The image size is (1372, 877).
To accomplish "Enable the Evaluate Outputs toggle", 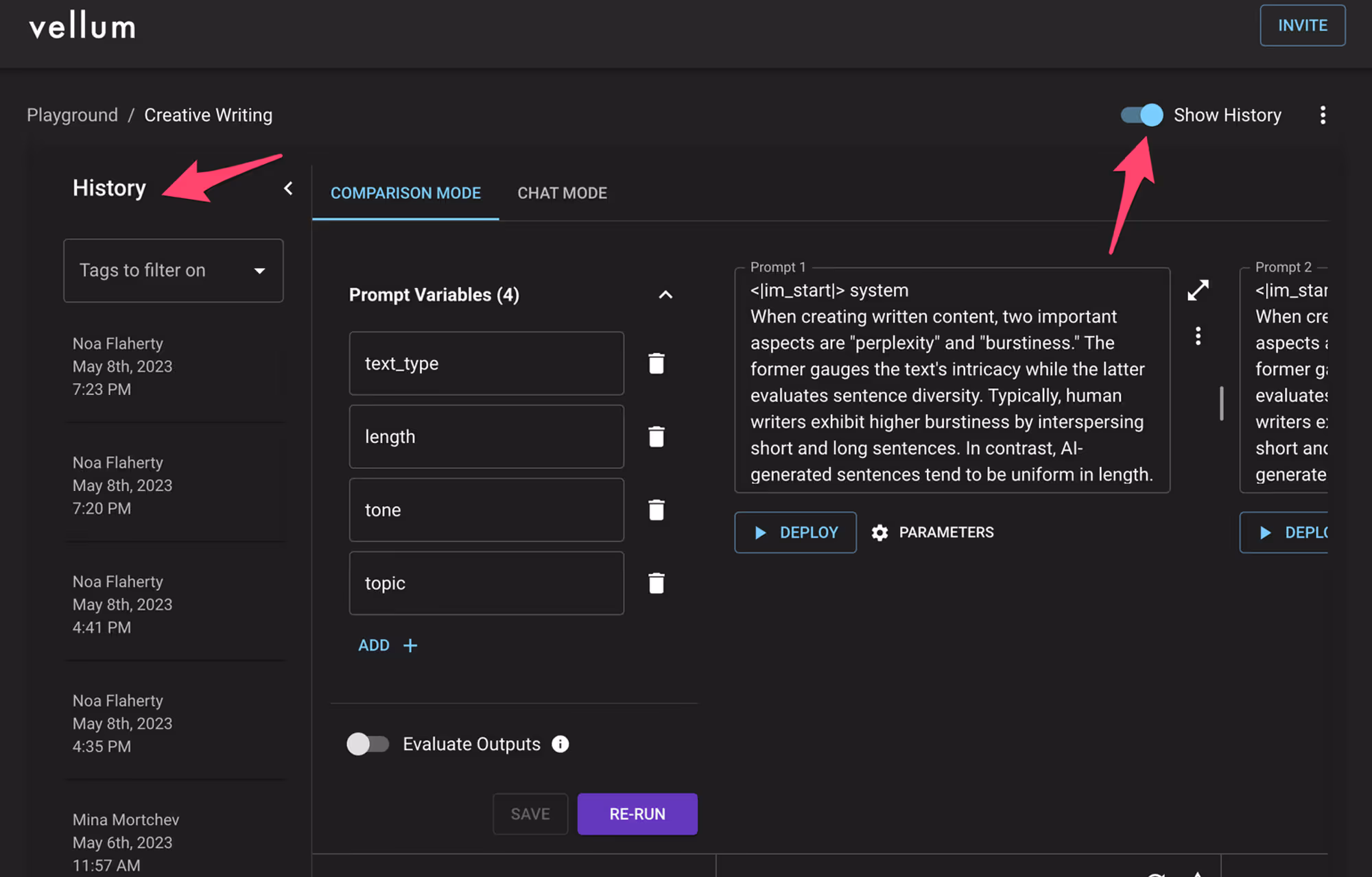I will pos(368,744).
